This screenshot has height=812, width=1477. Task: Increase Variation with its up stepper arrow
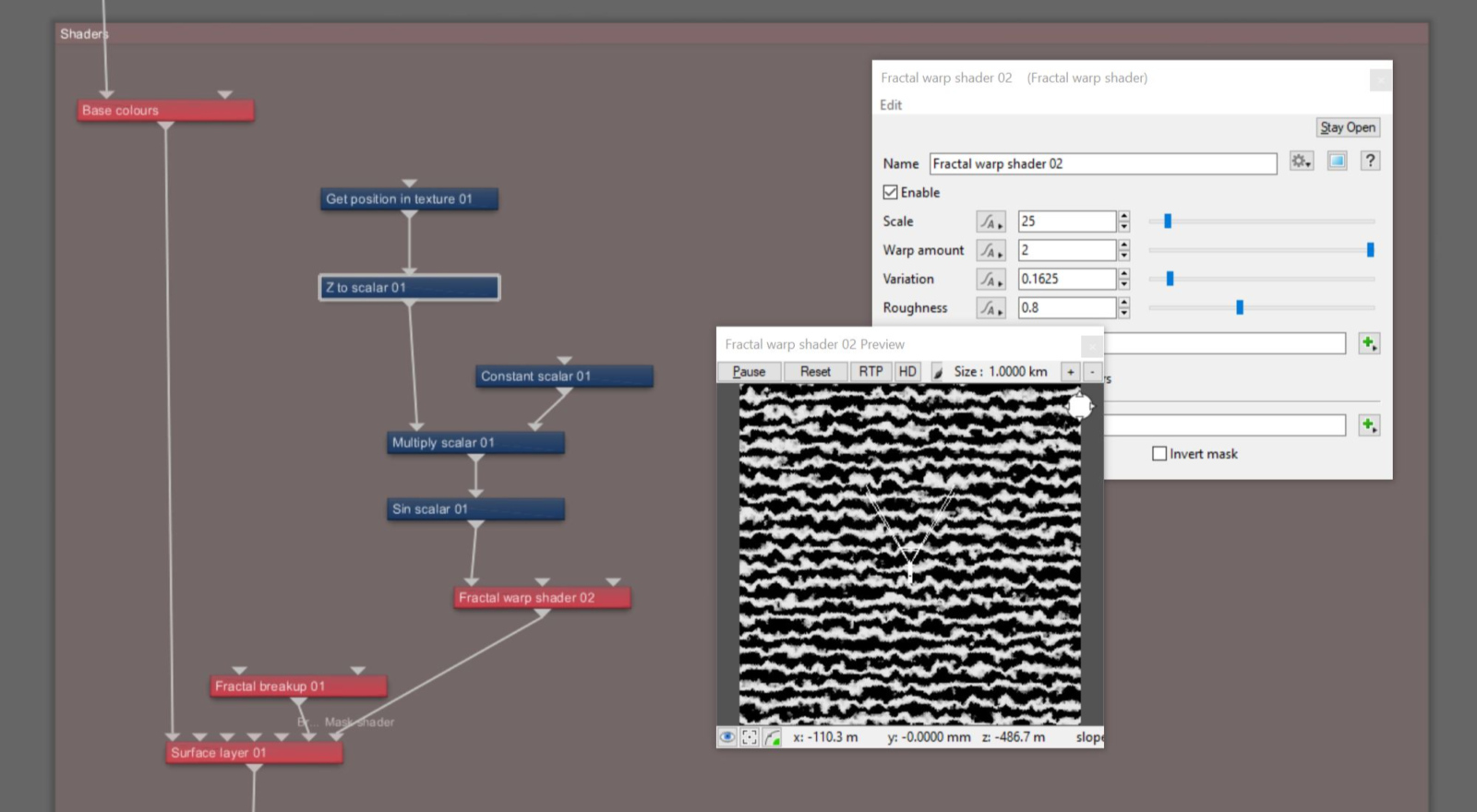1123,273
